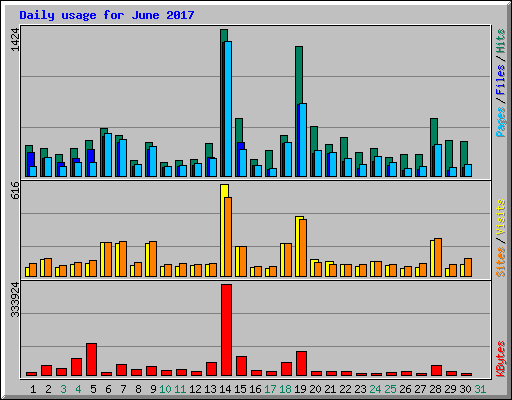
Task: Click the title 'Daily usage for June 2017'
Action: click(107, 15)
